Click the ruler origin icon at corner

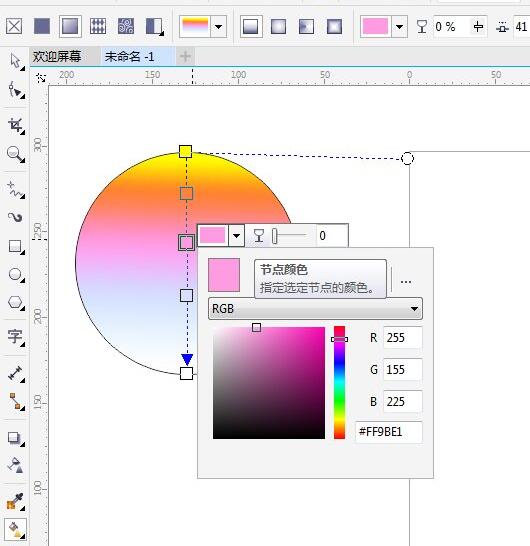coord(41,77)
